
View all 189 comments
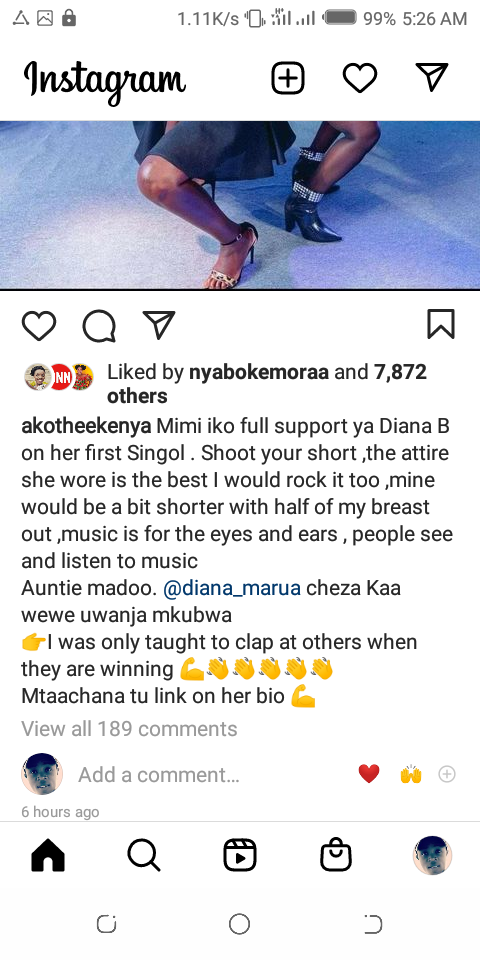129,729
